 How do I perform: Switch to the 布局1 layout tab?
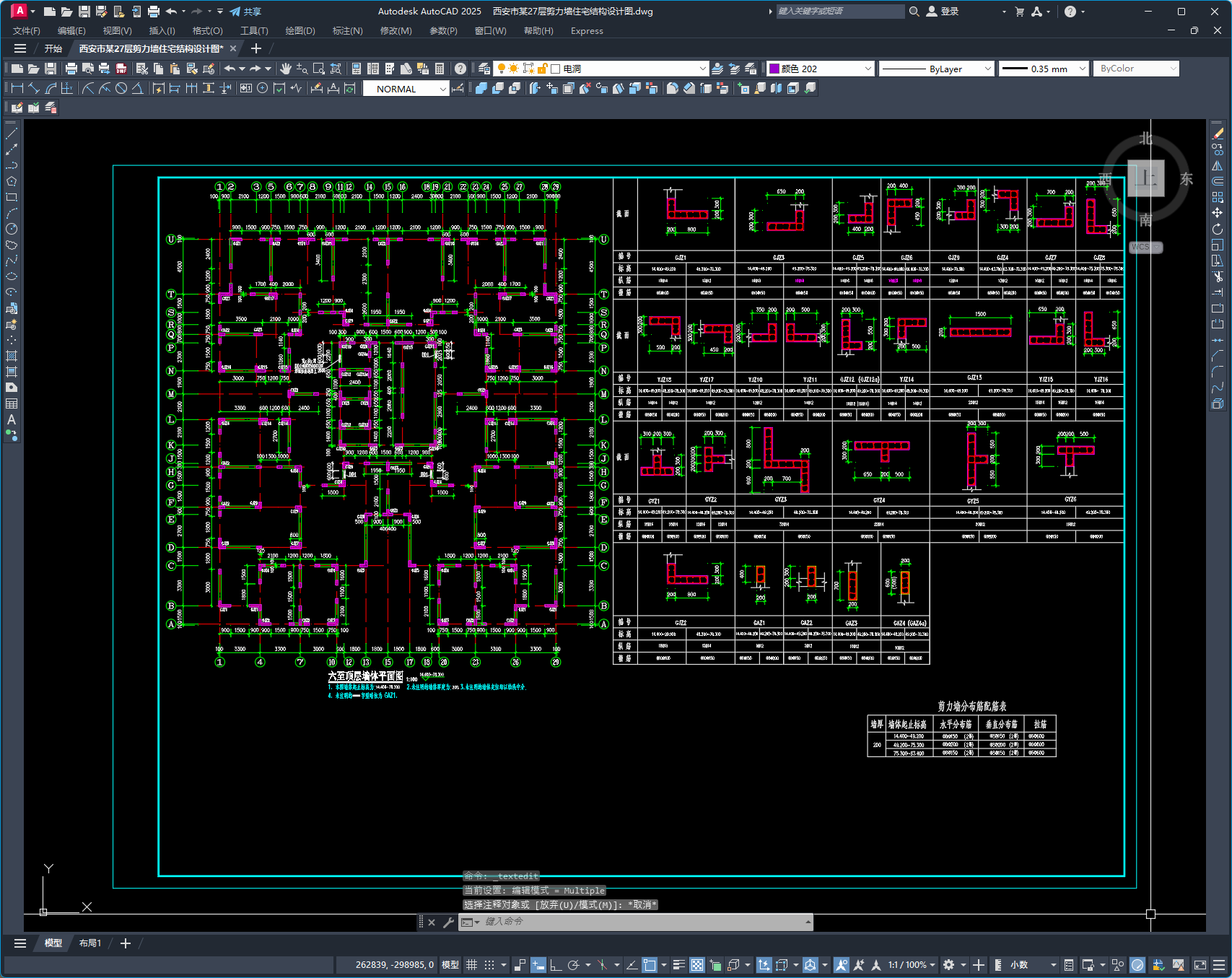tap(90, 943)
